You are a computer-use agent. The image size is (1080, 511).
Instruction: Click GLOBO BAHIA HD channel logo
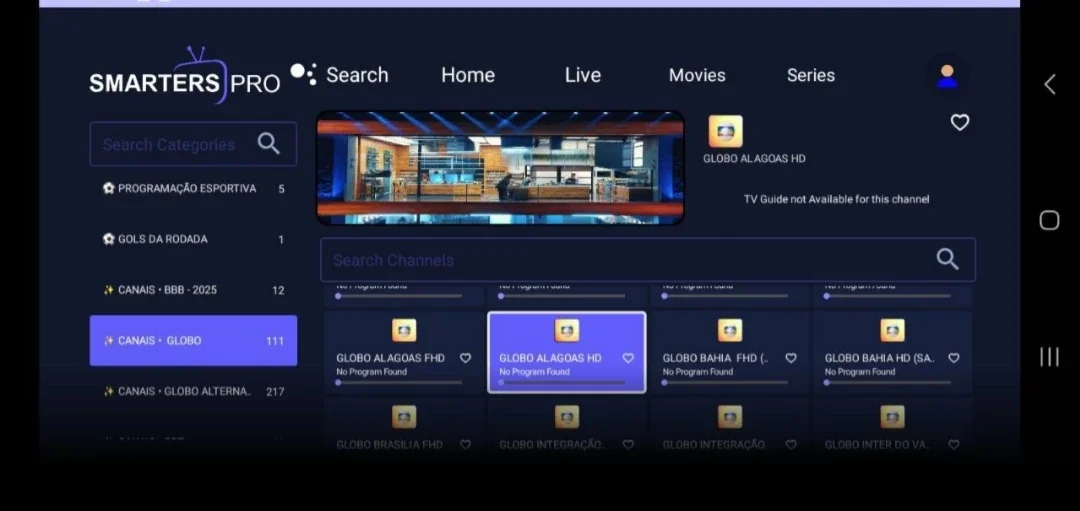892,331
